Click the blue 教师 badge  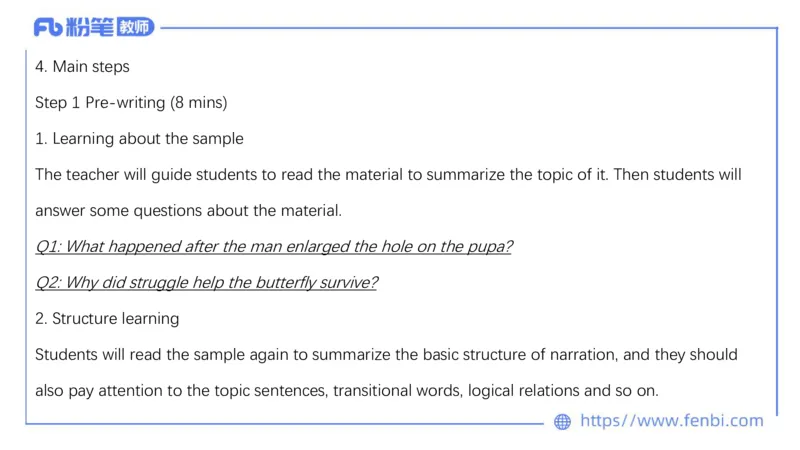click(x=135, y=27)
